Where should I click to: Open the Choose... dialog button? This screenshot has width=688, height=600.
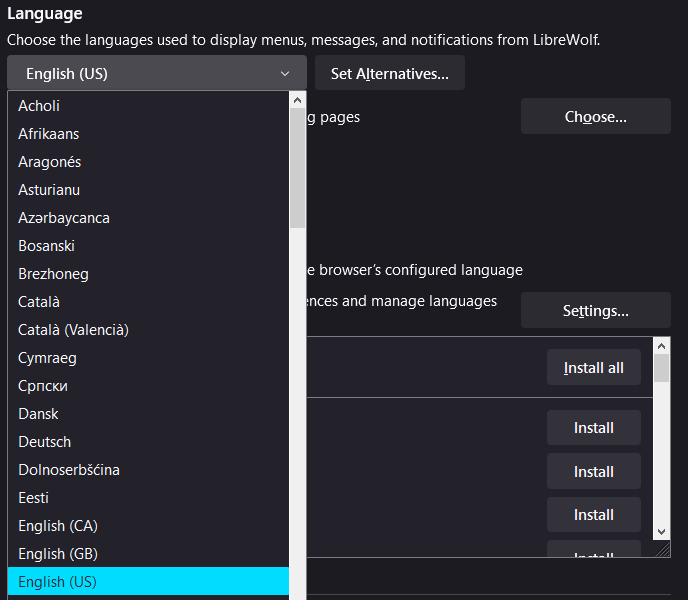click(x=595, y=117)
